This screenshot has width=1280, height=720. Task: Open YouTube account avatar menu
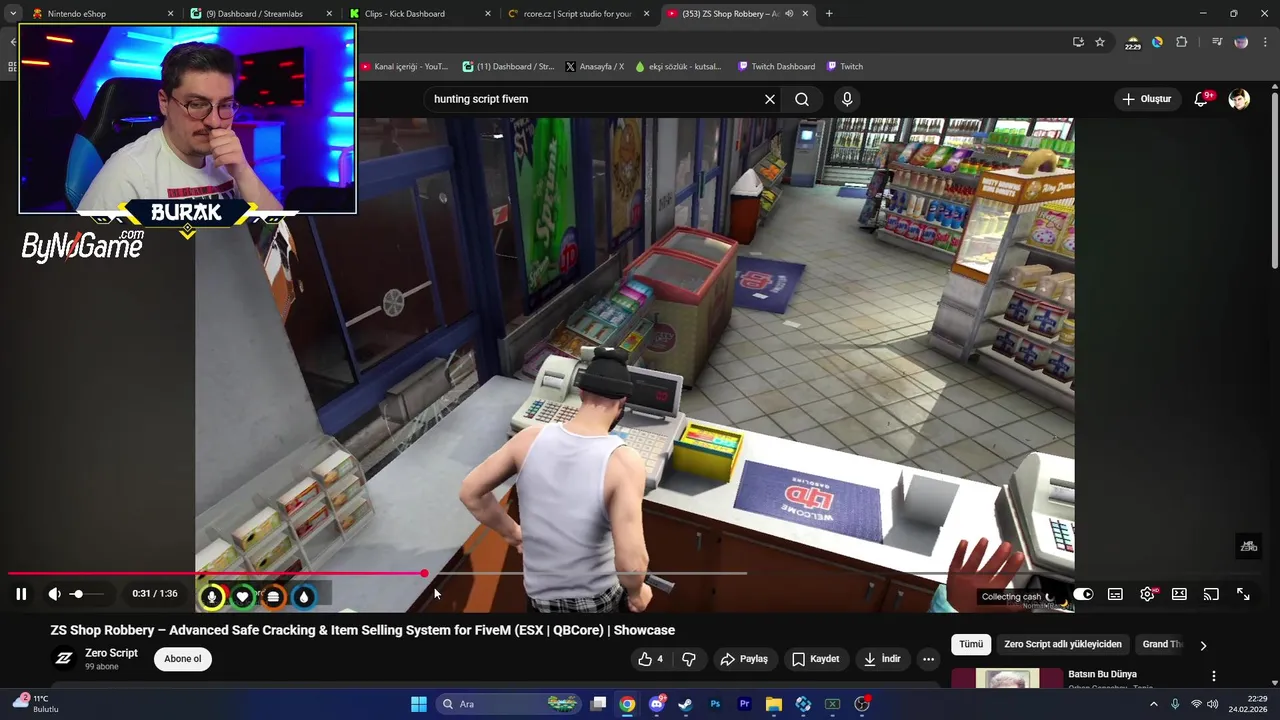pyautogui.click(x=1239, y=99)
